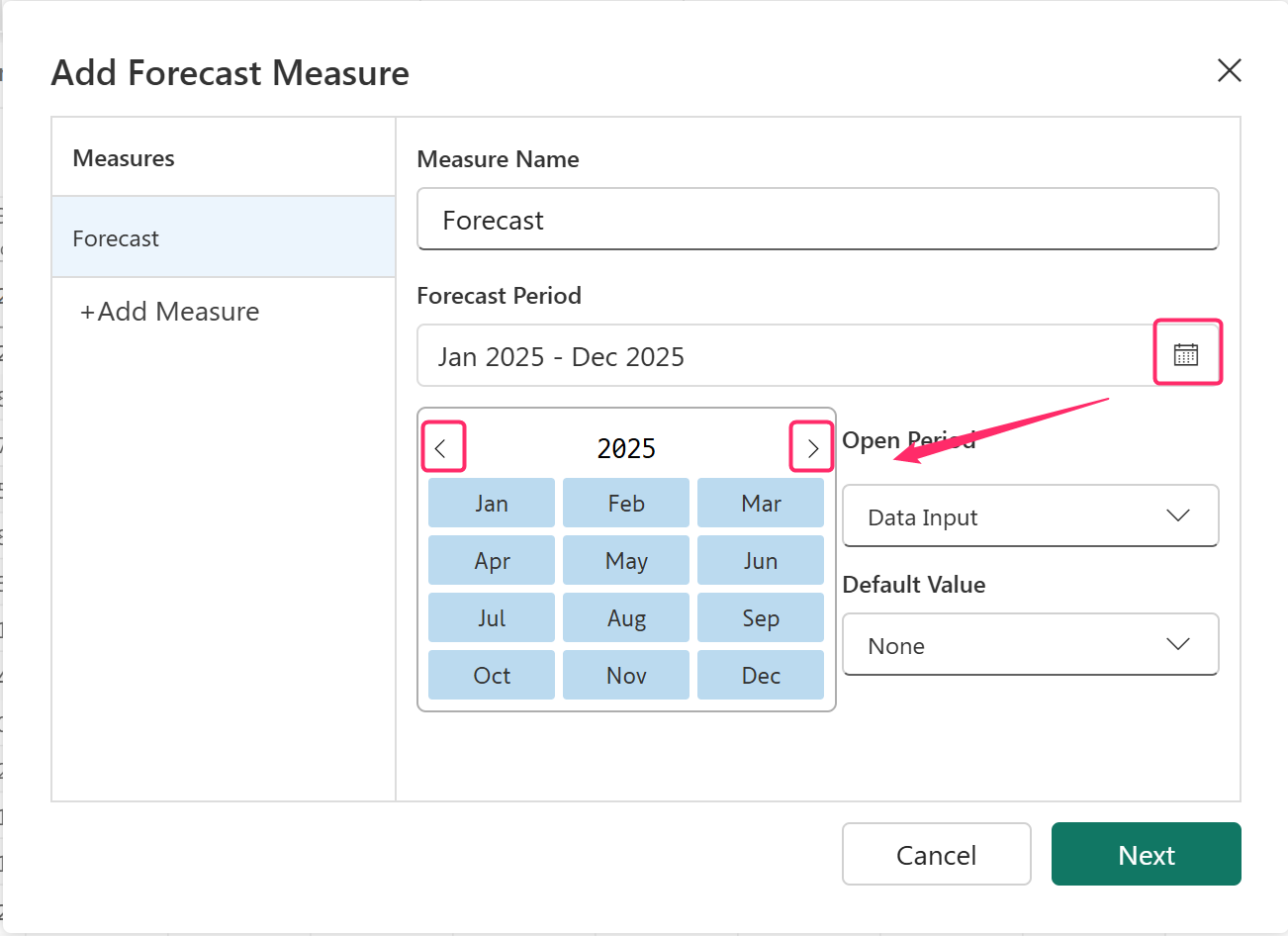Cancel the forecast measure dialog
The image size is (1288, 936).
point(936,855)
